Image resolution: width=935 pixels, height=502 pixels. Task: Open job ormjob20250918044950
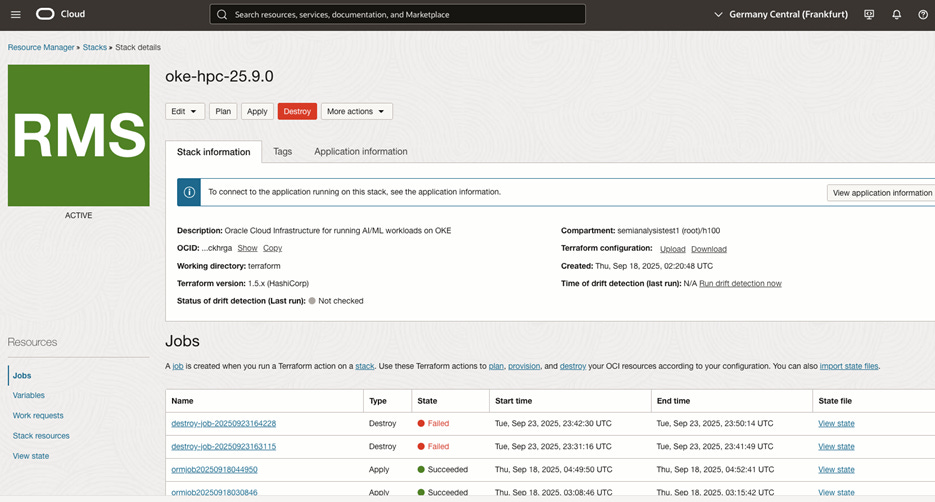pos(215,470)
